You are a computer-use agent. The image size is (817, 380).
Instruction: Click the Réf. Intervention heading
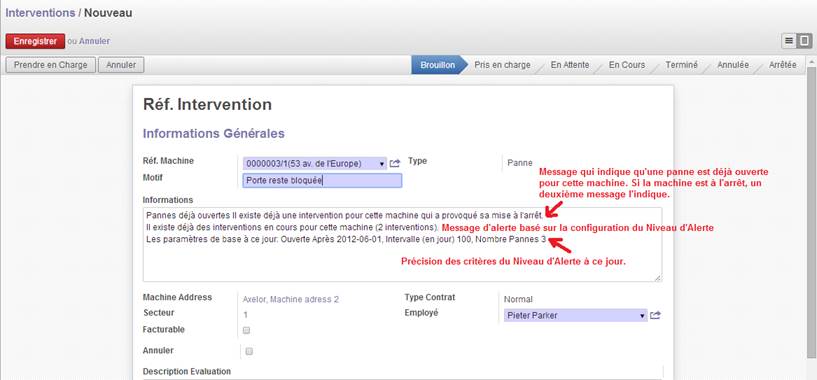tap(207, 105)
